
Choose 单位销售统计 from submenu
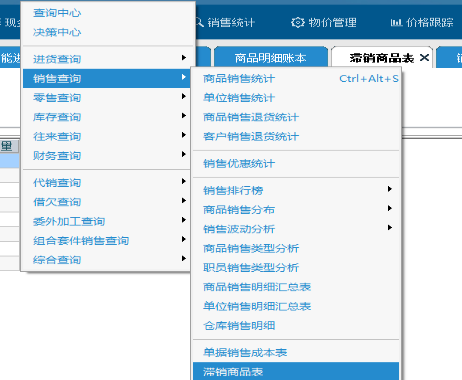[x=296, y=98]
